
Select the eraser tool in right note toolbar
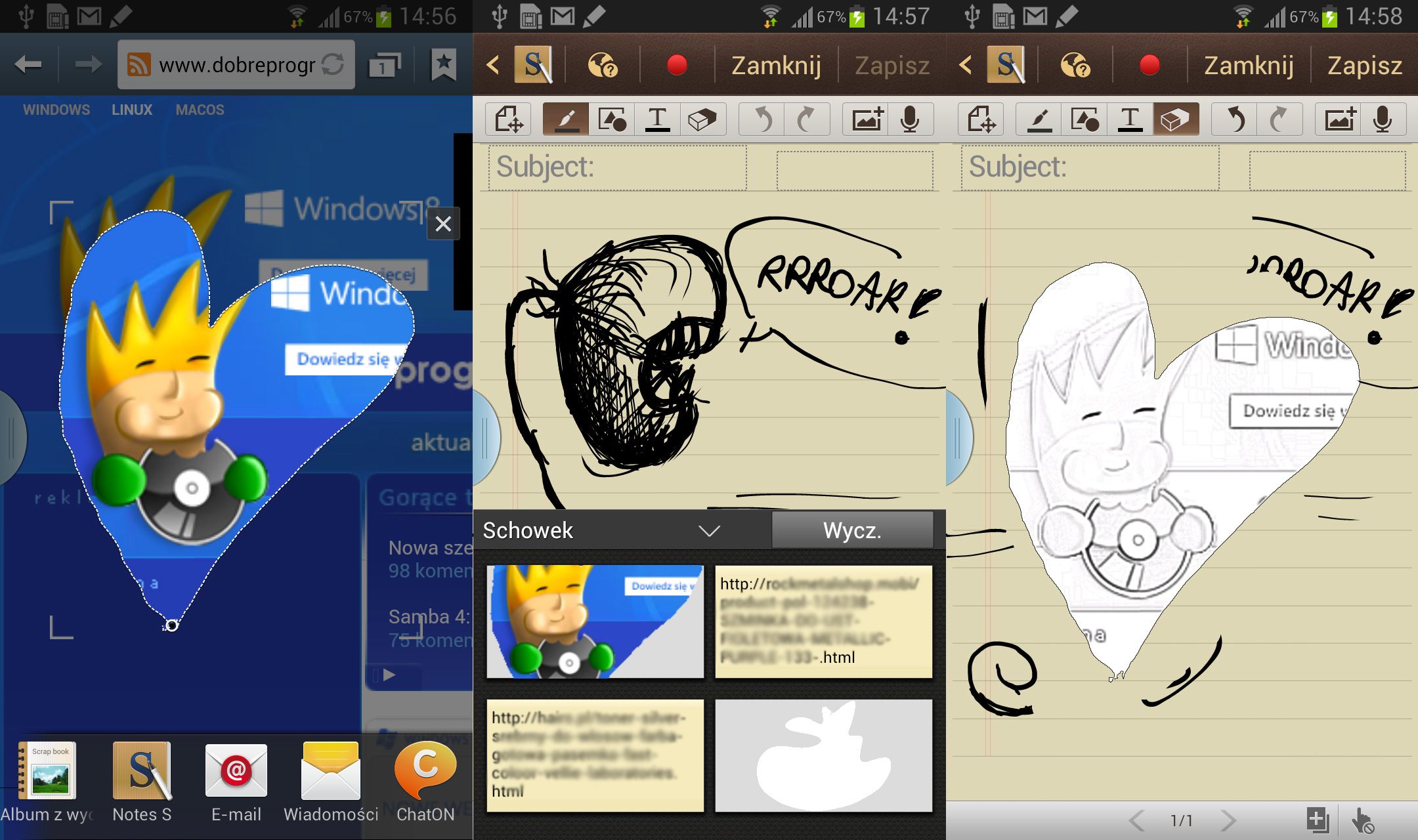1175,119
